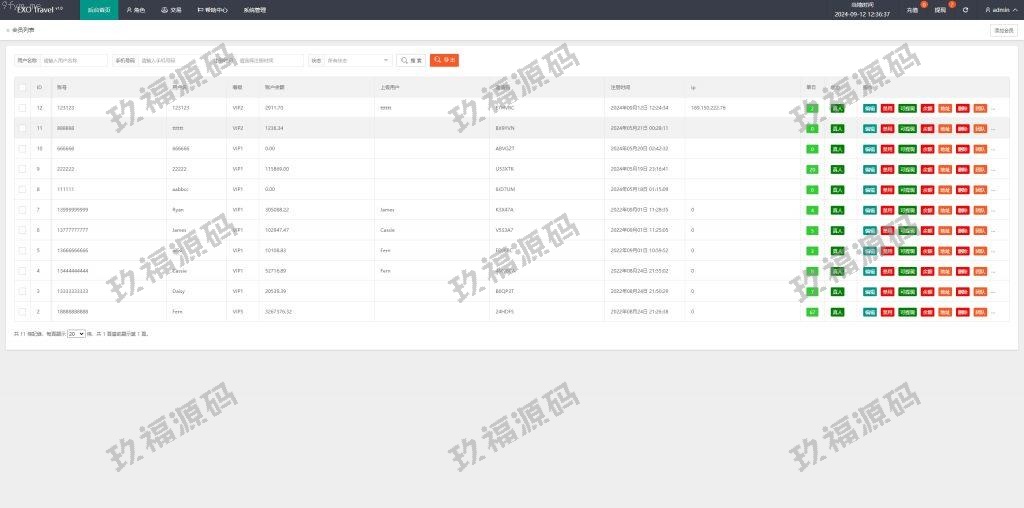Open the status filter dropdown
1024x508 pixels.
coord(358,60)
